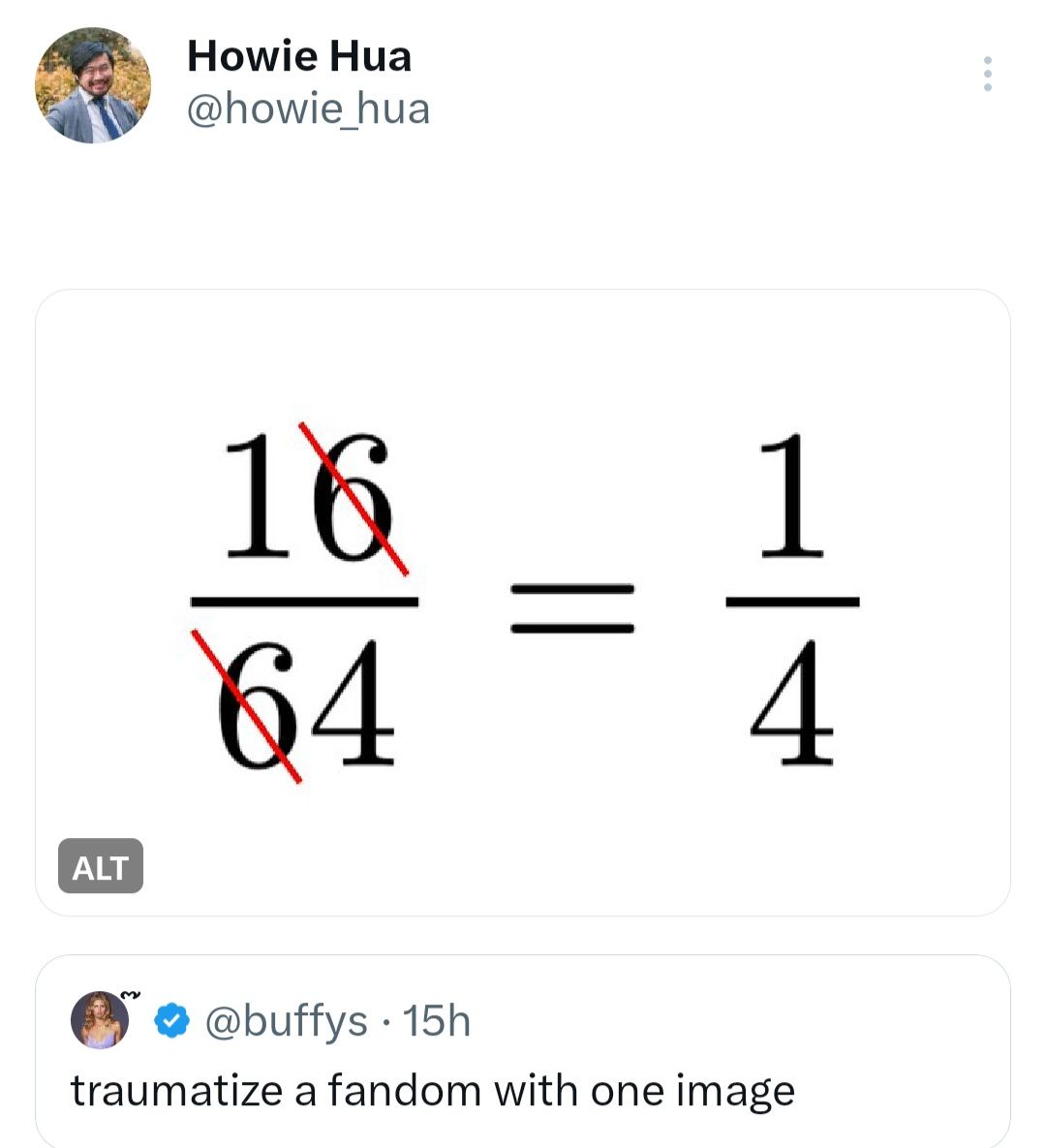Open quoted text 'traumatize a fandom with one image'

432,1091
